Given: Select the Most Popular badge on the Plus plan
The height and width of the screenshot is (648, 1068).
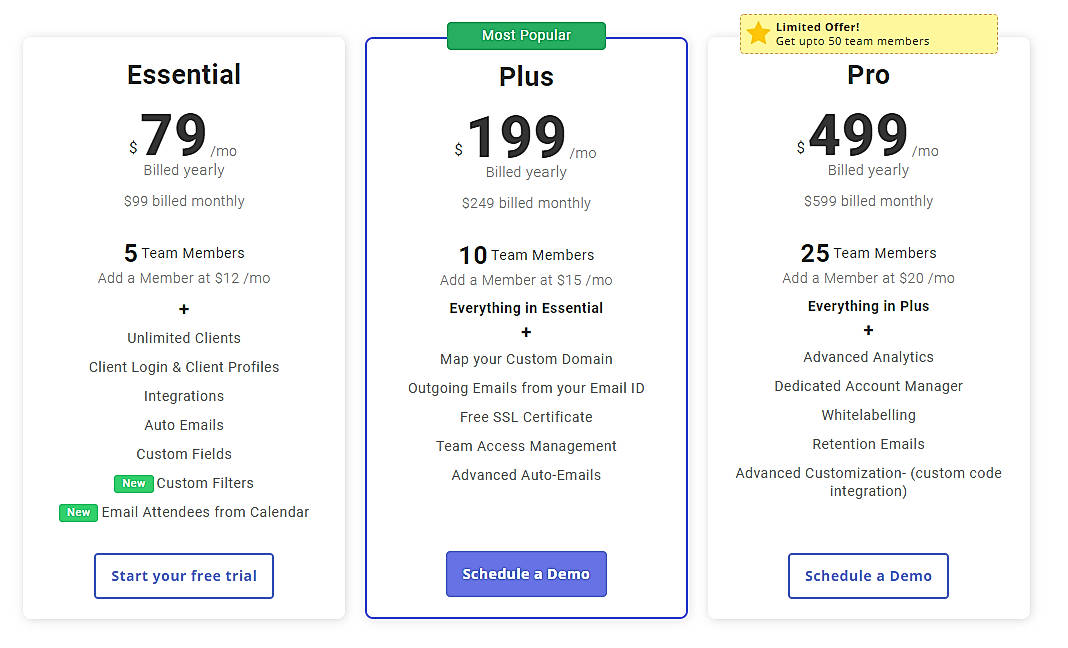Looking at the screenshot, I should point(526,35).
